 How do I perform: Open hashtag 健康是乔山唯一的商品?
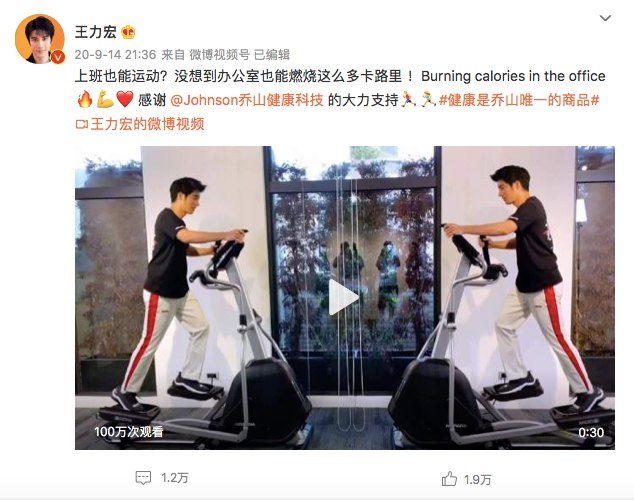click(x=519, y=100)
